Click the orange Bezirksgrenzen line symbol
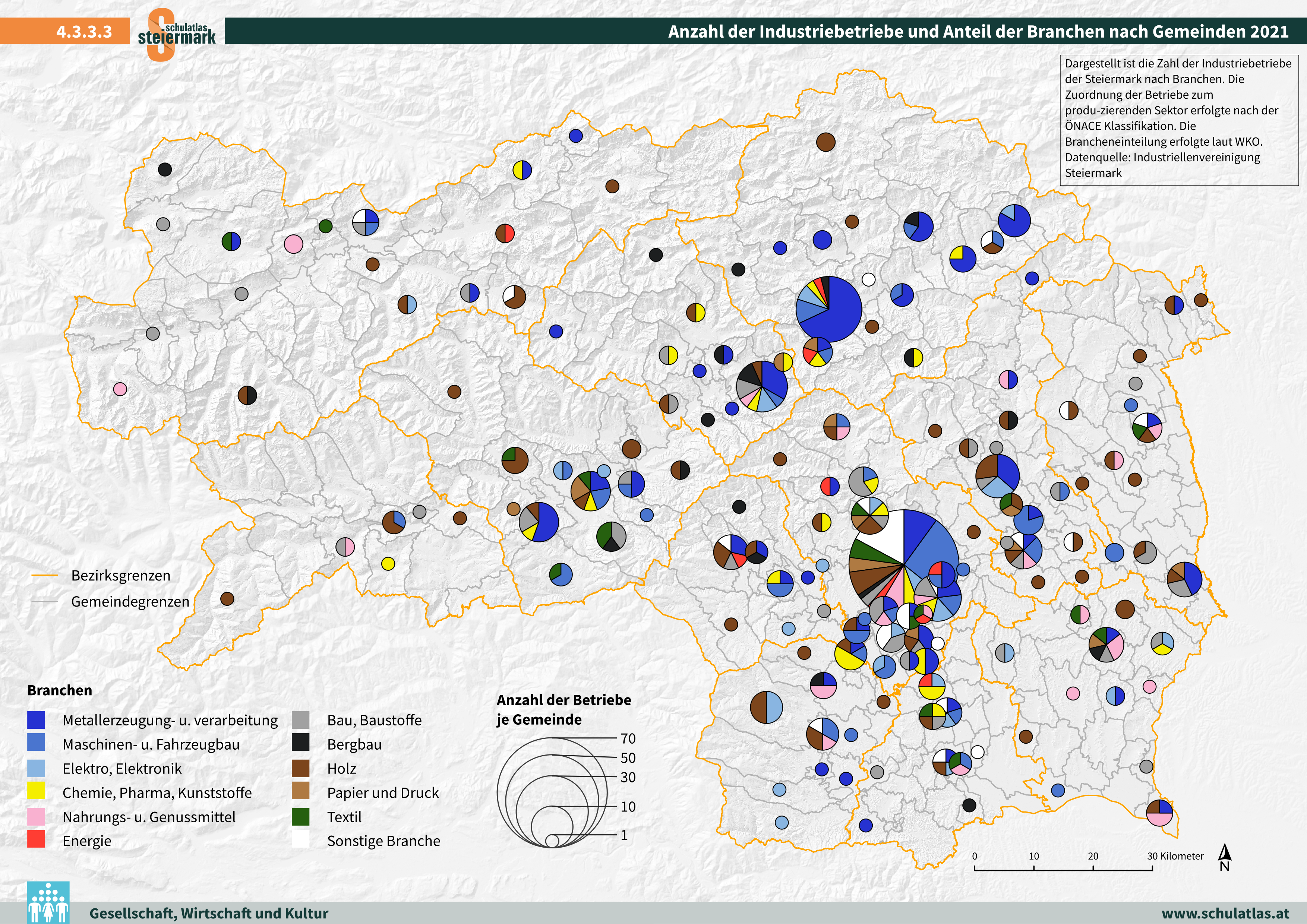Screen dimensions: 1307x924 [44, 575]
